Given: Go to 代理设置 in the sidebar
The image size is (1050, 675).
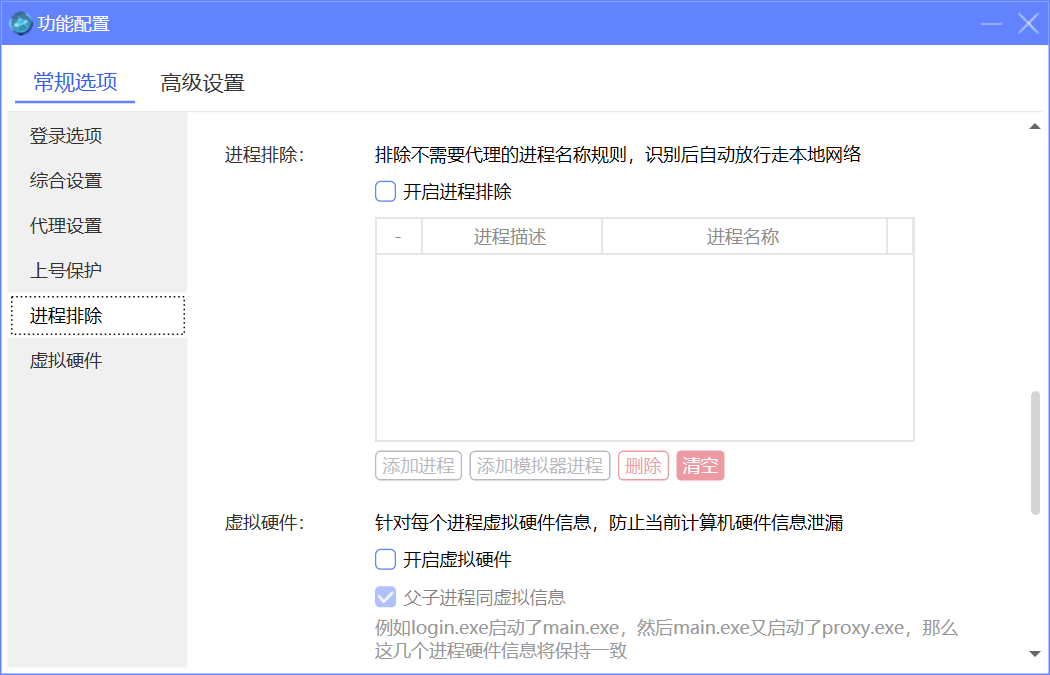Looking at the screenshot, I should pos(66,226).
